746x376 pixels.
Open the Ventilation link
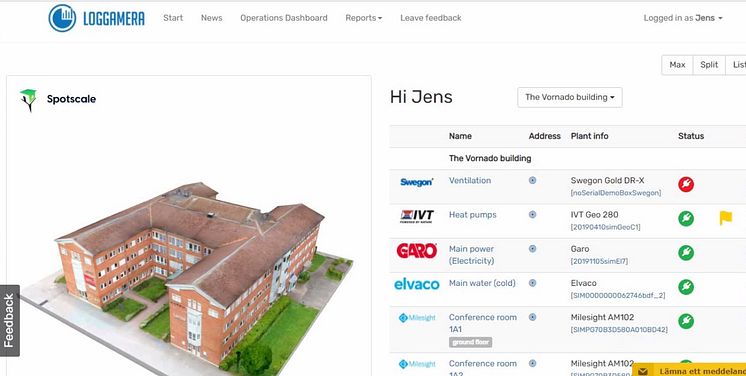(x=470, y=180)
